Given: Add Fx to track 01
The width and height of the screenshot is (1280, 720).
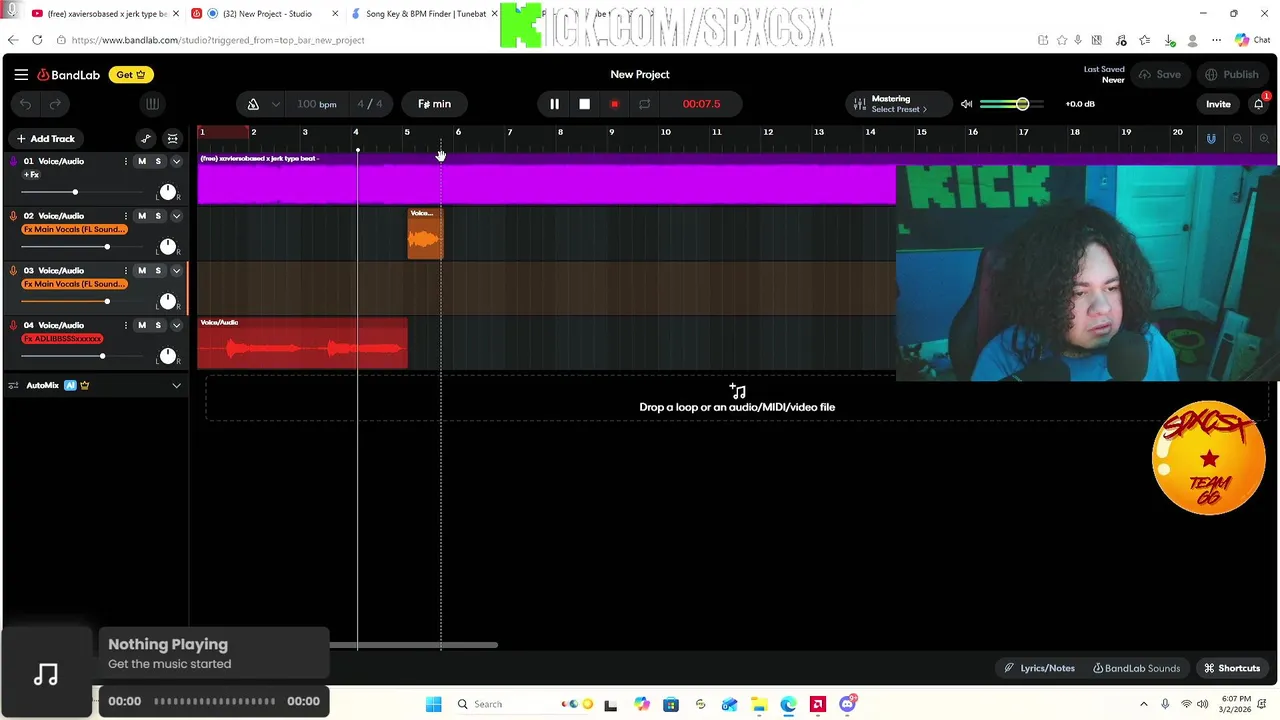Looking at the screenshot, I should click(32, 175).
